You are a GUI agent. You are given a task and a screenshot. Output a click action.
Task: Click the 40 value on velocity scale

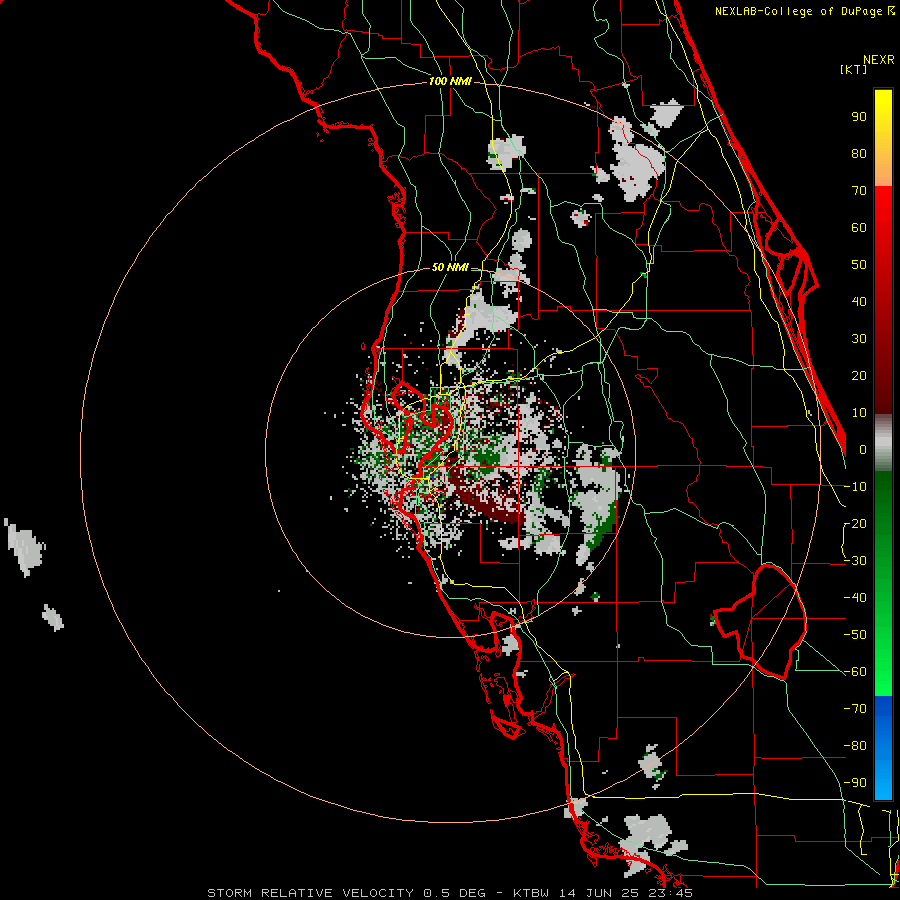pyautogui.click(x=859, y=302)
